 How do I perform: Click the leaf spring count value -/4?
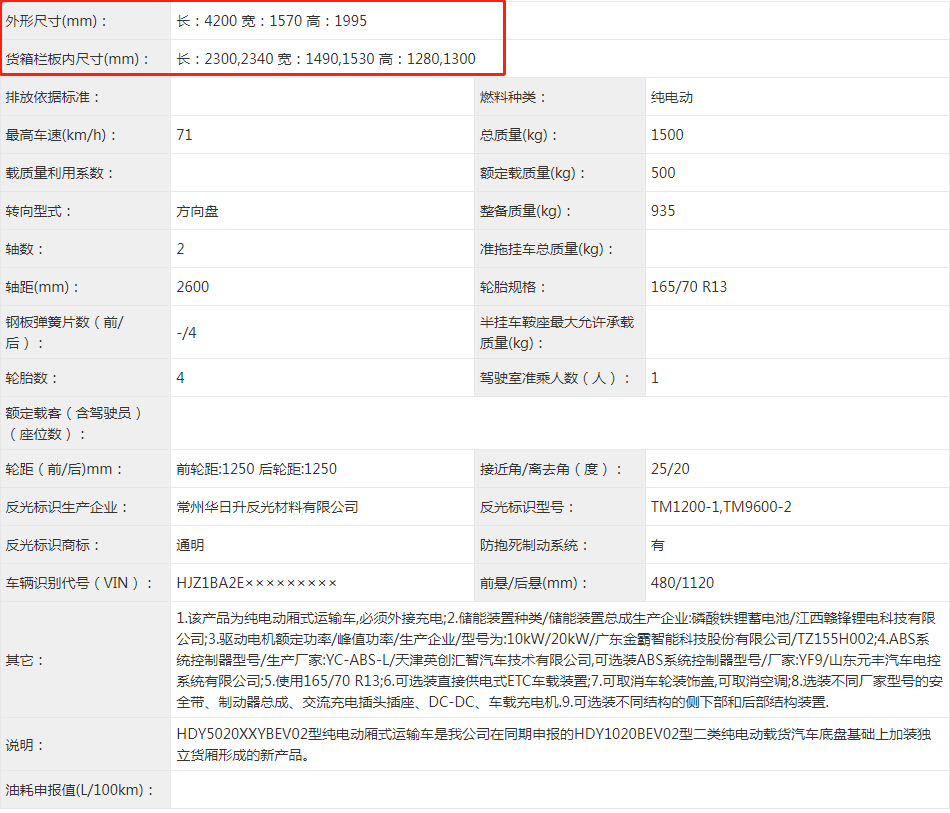[x=186, y=333]
